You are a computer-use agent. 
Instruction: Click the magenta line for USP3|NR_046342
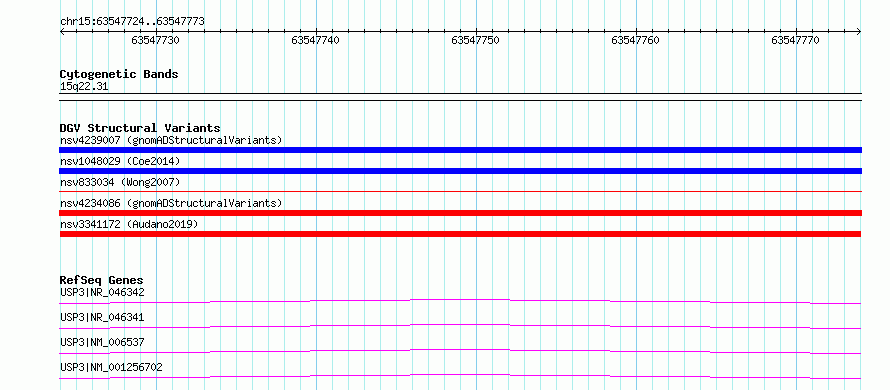[460, 301]
